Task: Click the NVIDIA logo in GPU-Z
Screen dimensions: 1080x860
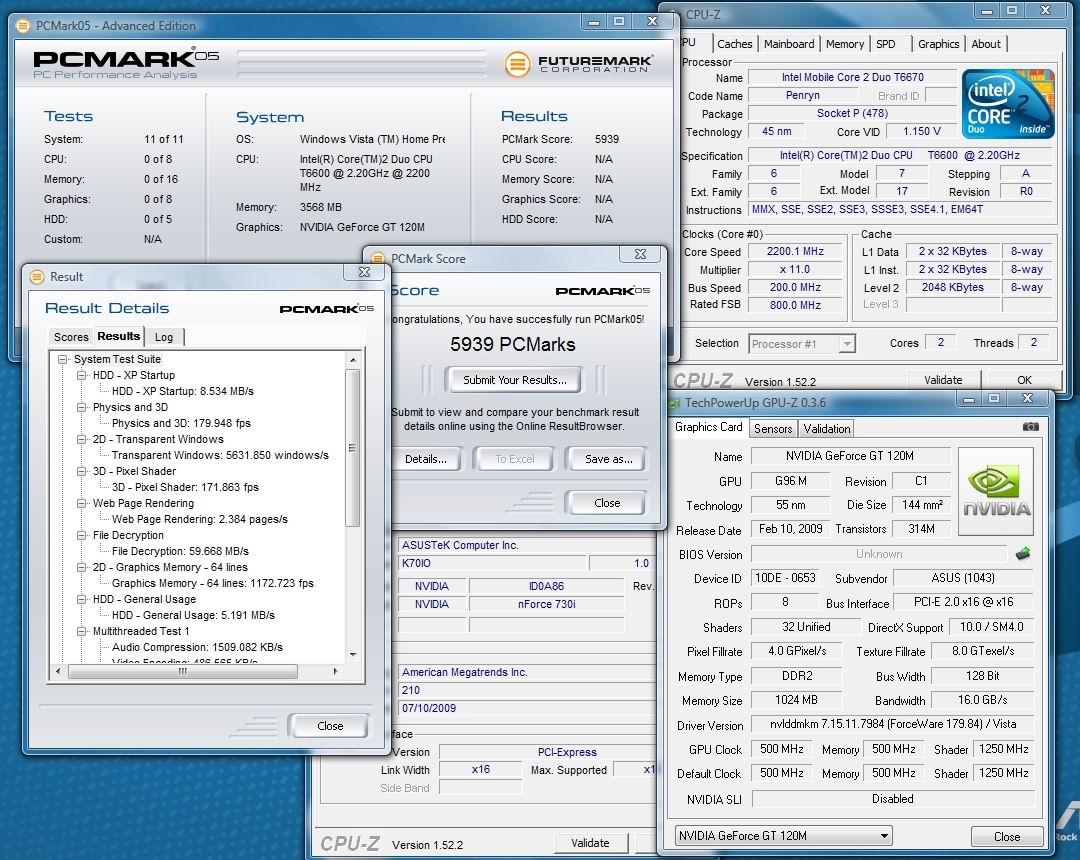Action: pos(996,492)
